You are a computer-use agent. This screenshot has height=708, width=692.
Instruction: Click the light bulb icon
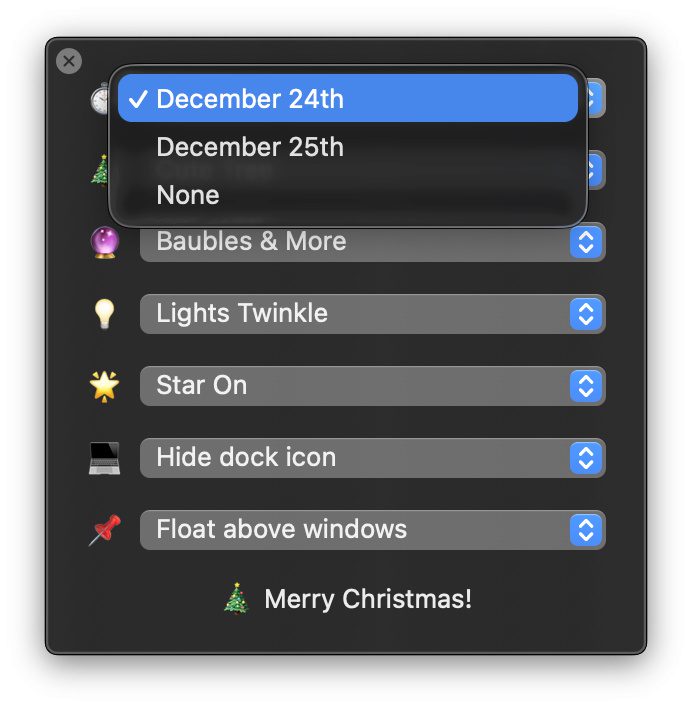click(x=104, y=314)
